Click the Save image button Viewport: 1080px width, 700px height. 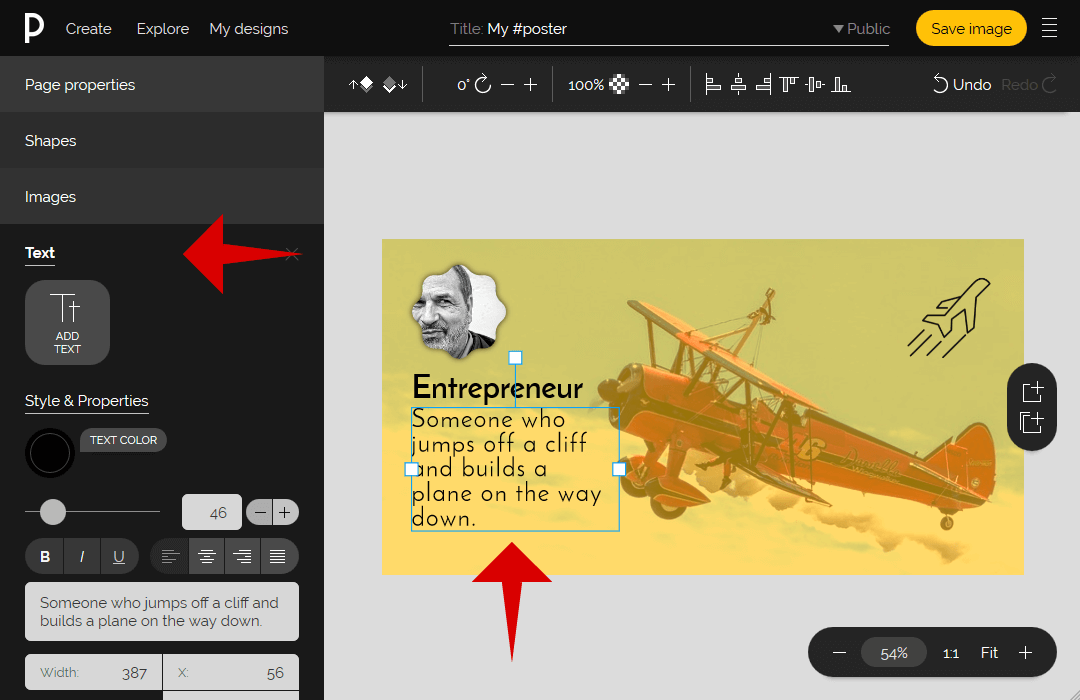click(970, 29)
